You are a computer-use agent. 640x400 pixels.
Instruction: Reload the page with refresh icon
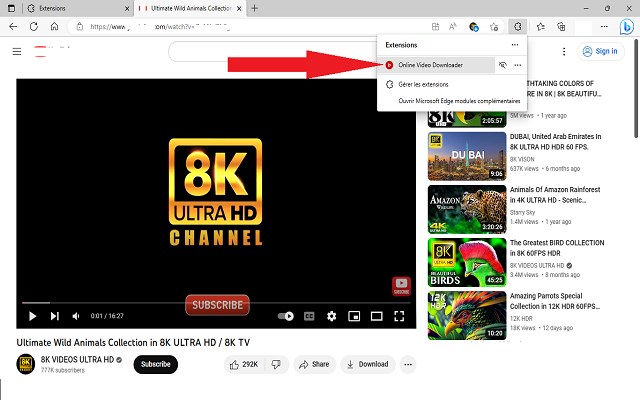(34, 27)
